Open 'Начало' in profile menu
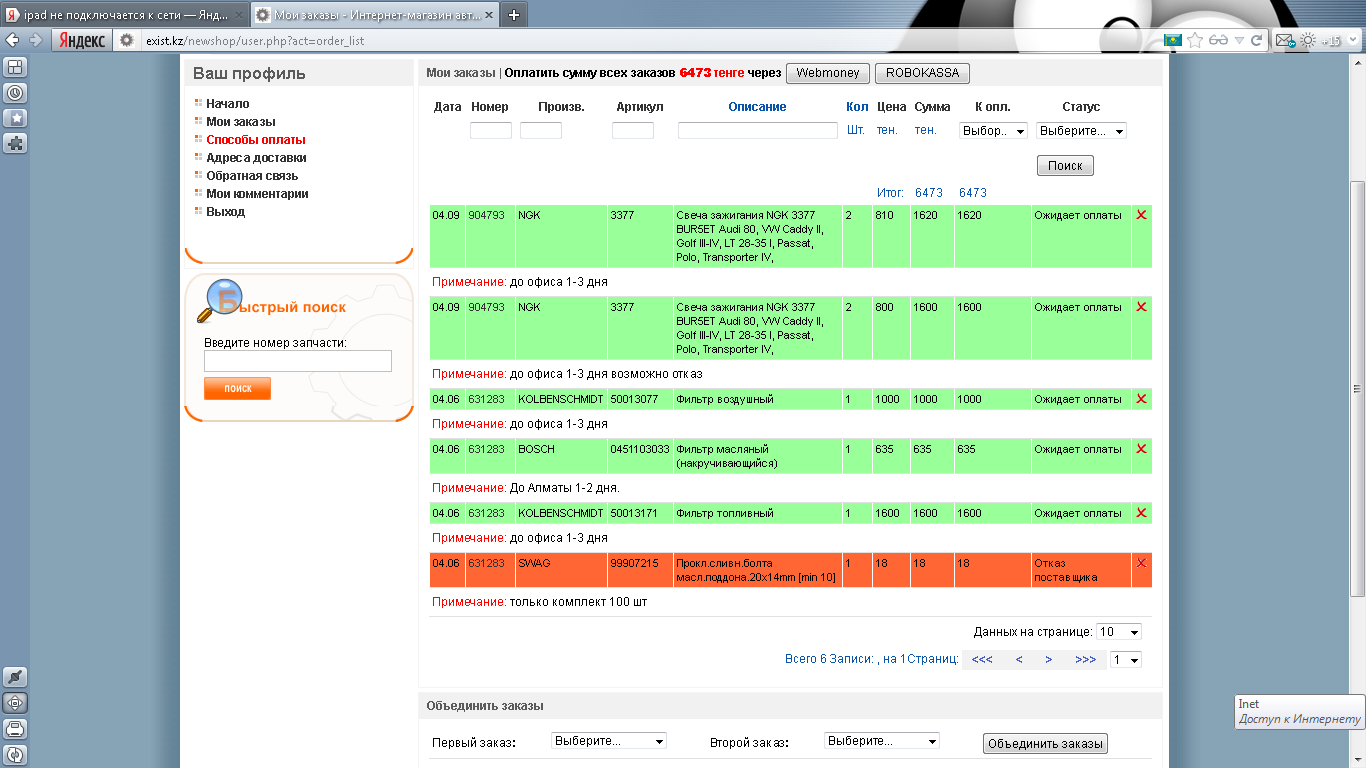The height and width of the screenshot is (768, 1366). tap(228, 104)
